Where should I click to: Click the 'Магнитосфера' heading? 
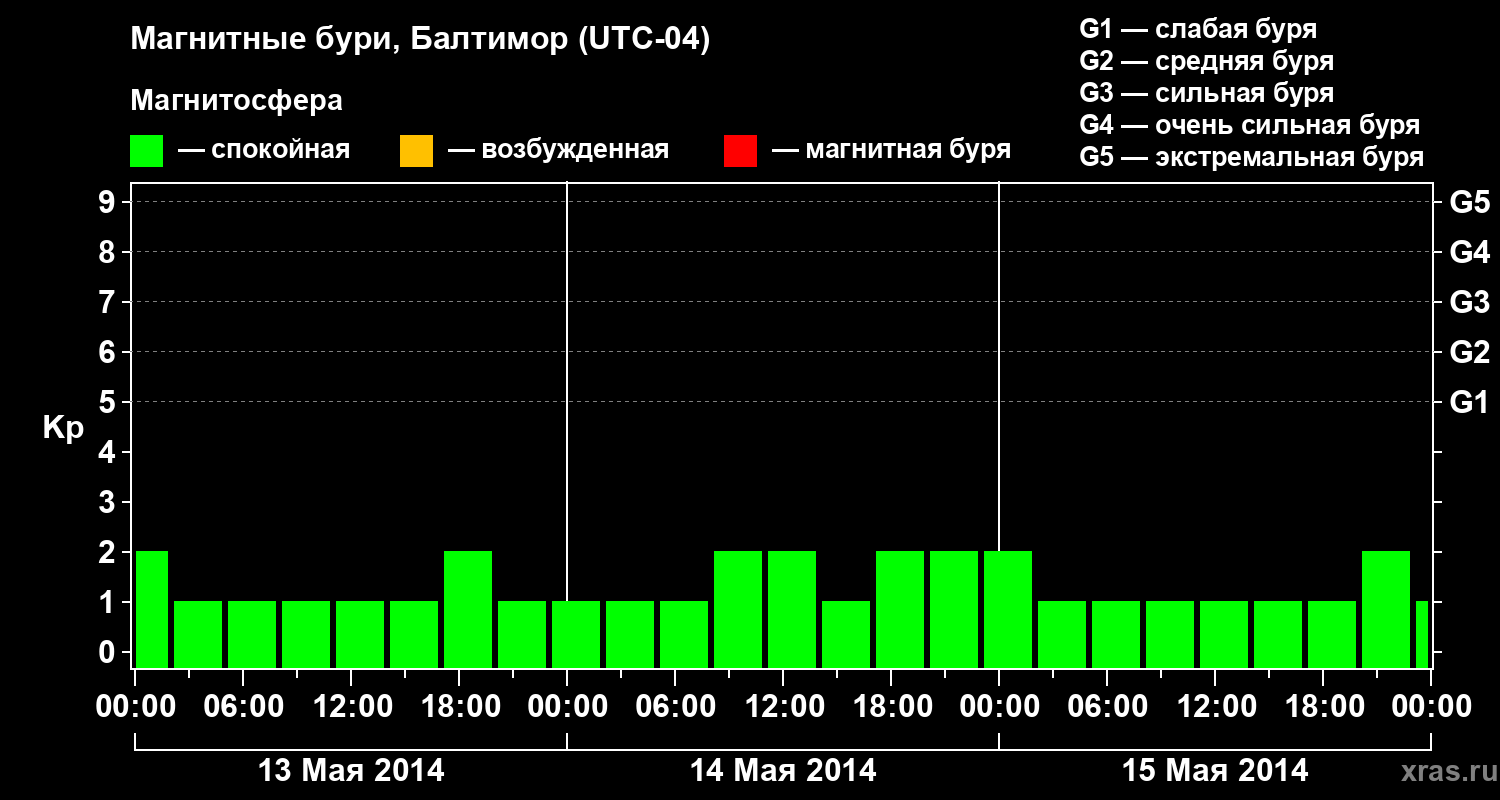[x=236, y=101]
